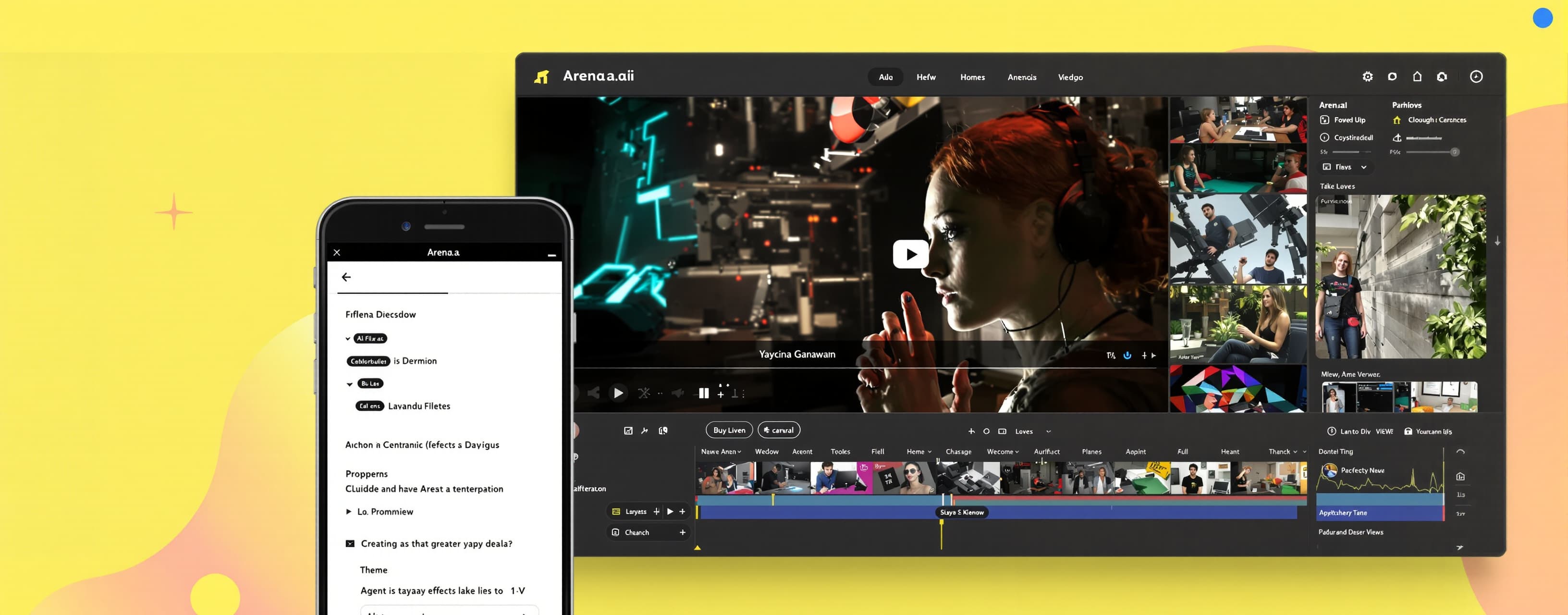The image size is (1568, 615).
Task: Click the large play button on the video
Action: tap(911, 254)
